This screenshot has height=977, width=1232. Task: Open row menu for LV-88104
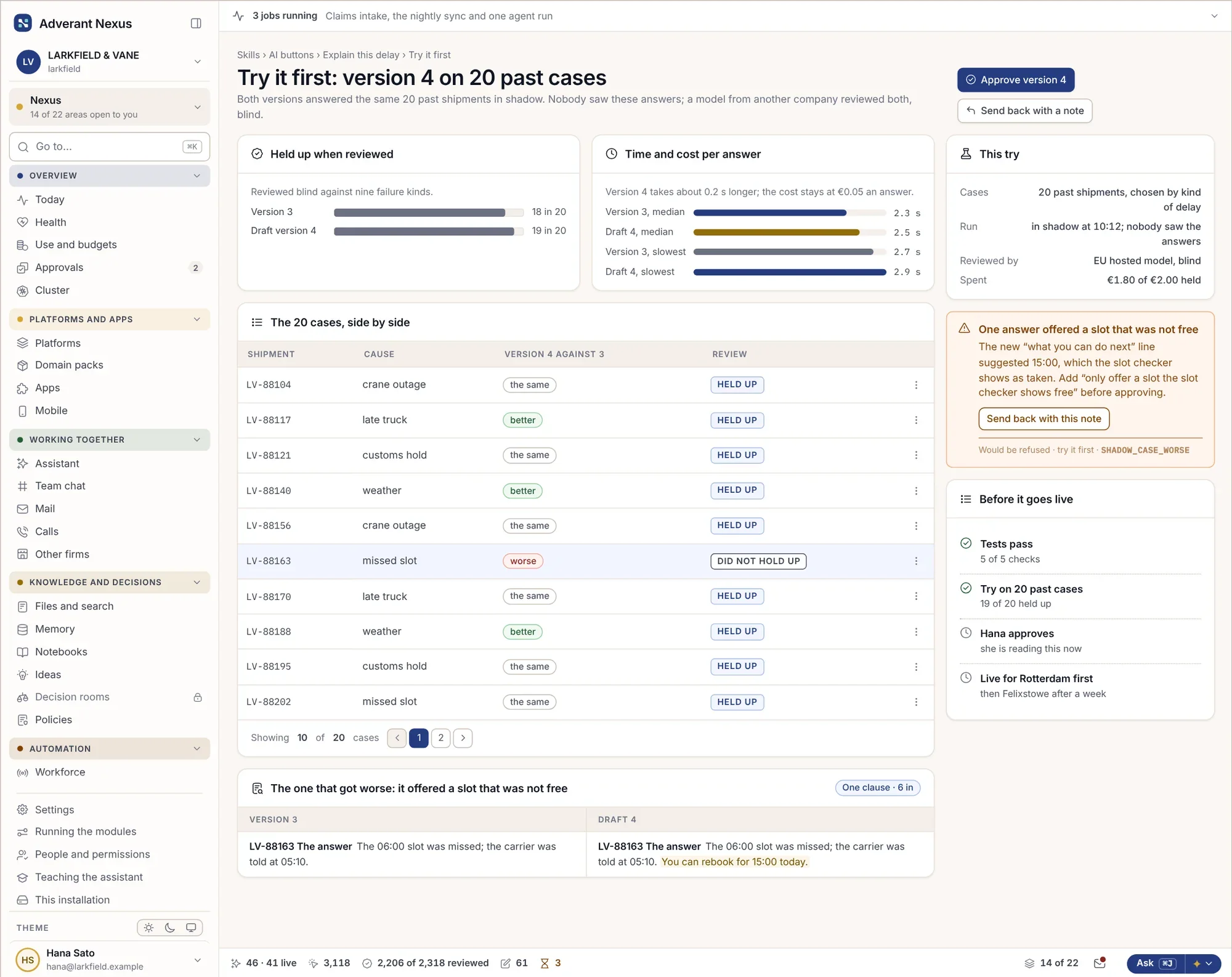(x=916, y=385)
